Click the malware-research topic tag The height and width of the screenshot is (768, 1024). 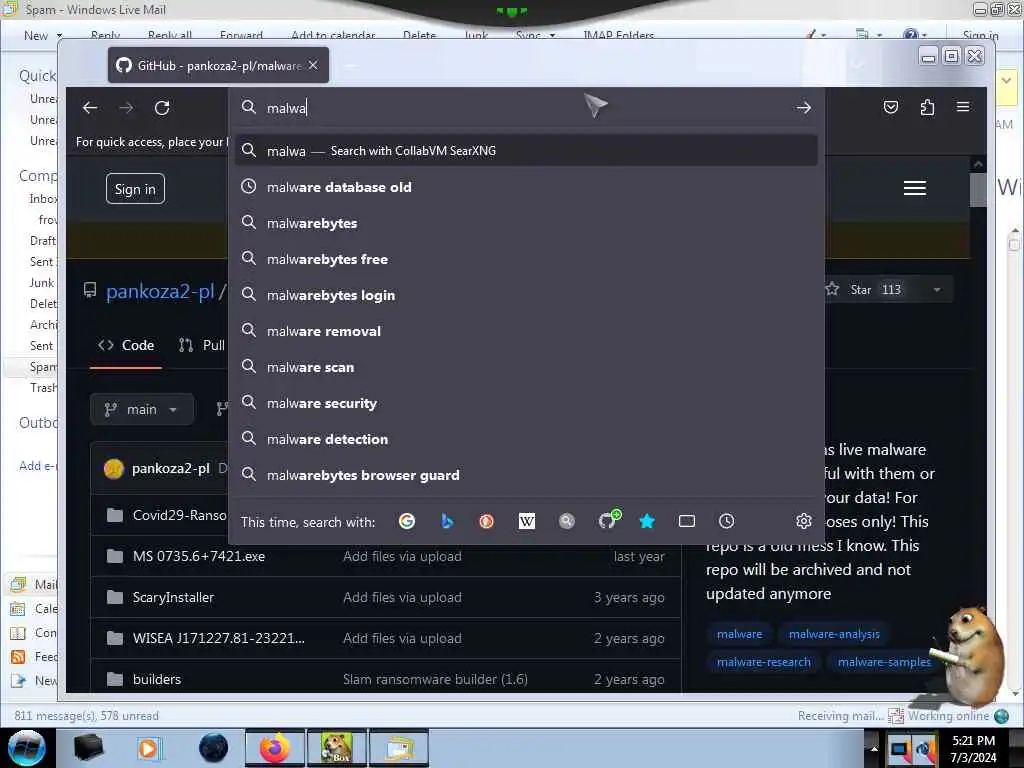763,662
